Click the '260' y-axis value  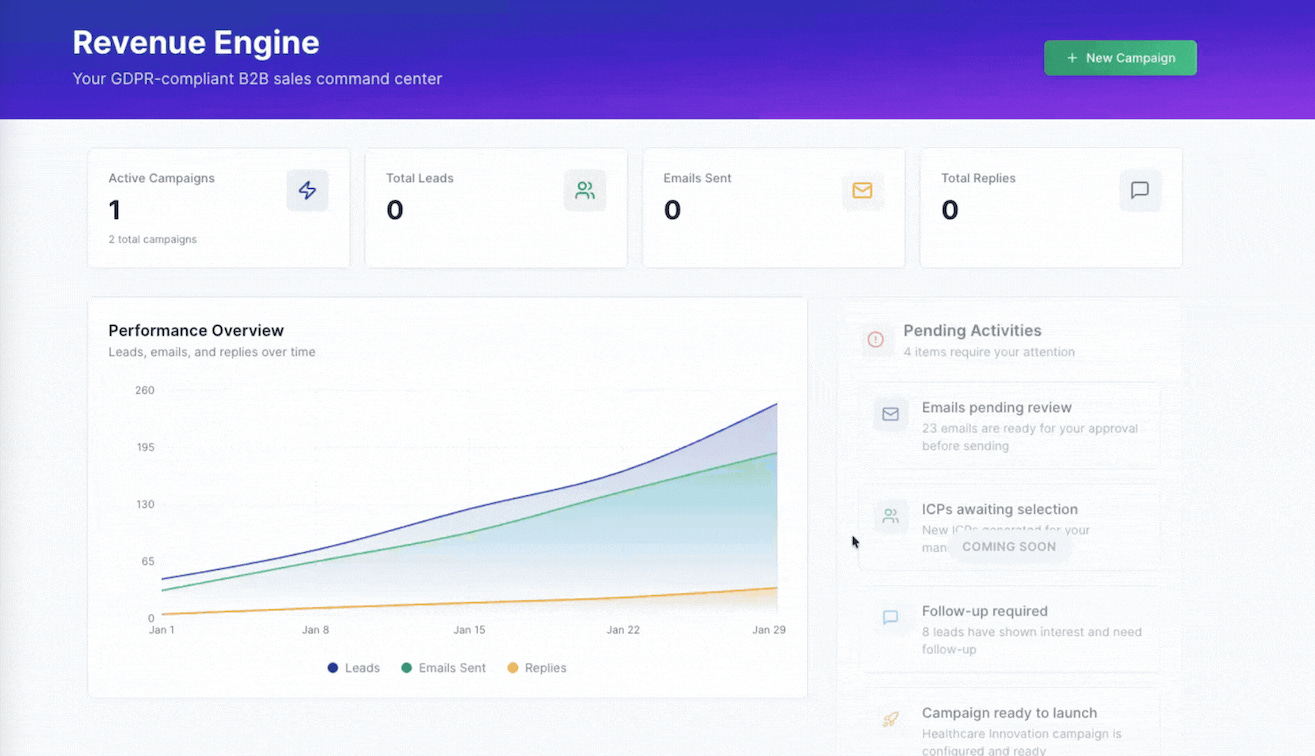point(145,390)
